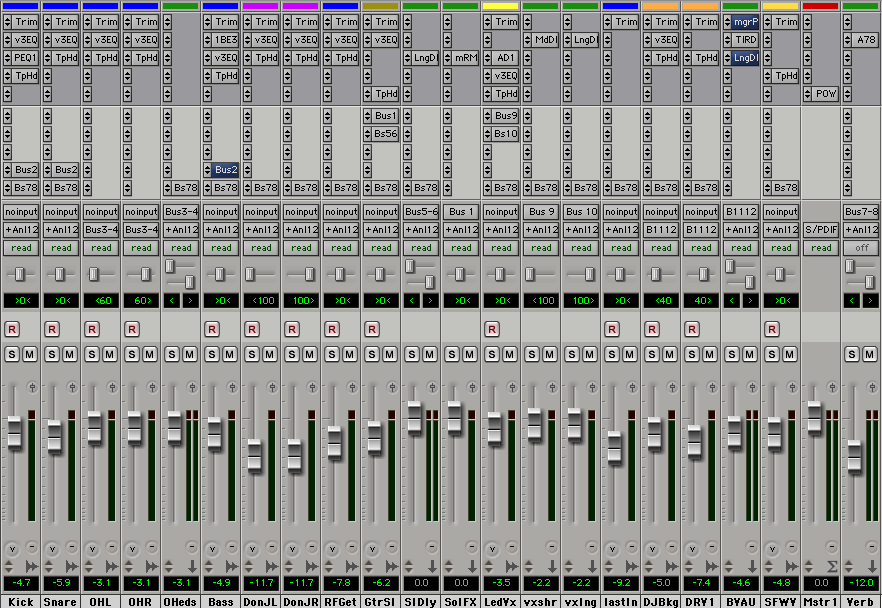
Task: Open the Mstr1 S/PDIF output selector
Action: click(821, 229)
